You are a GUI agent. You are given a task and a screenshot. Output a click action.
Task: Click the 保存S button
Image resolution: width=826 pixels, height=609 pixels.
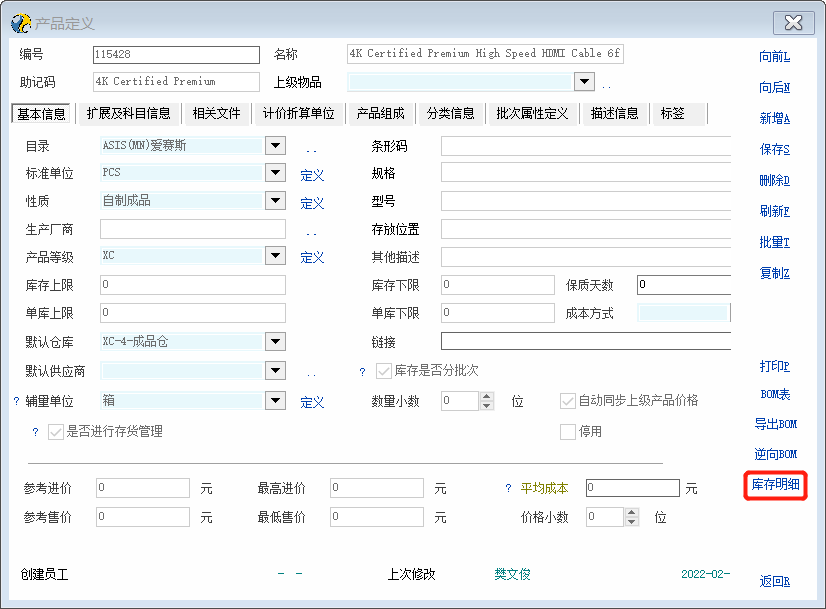774,150
